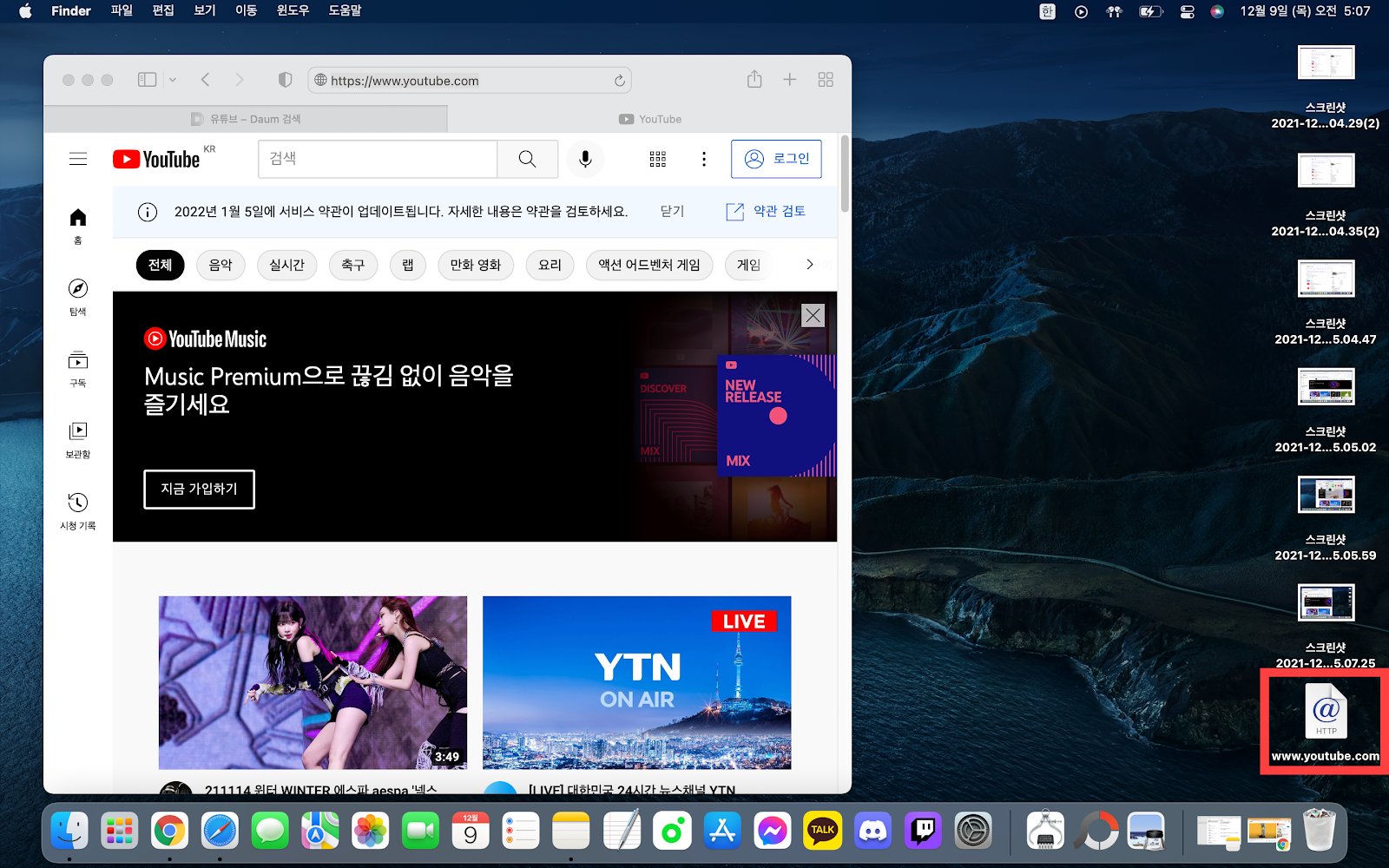This screenshot has height=868, width=1389.
Task: Select the 랩 filter chip
Action: click(408, 265)
